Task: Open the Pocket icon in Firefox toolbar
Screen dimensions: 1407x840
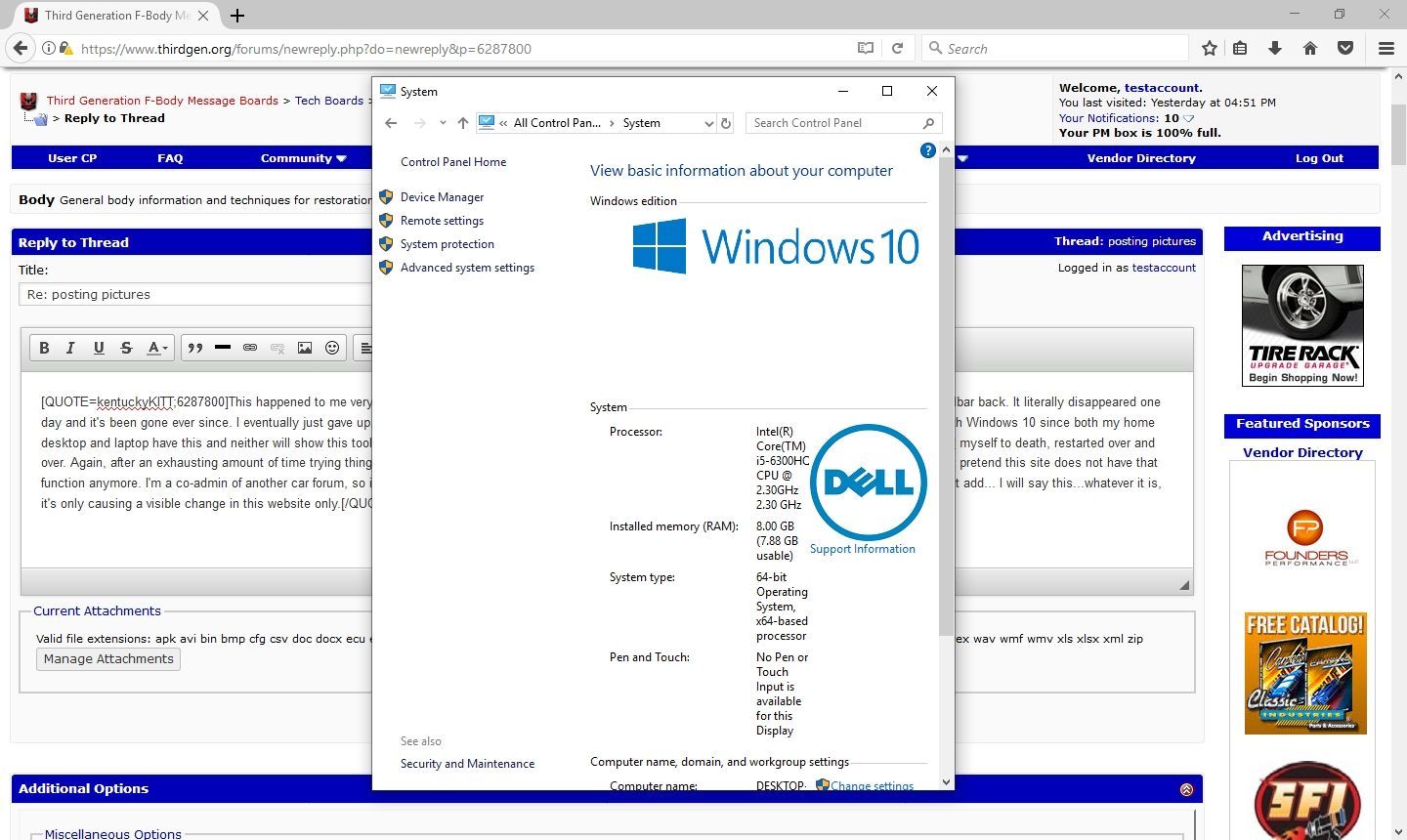Action: click(1345, 48)
